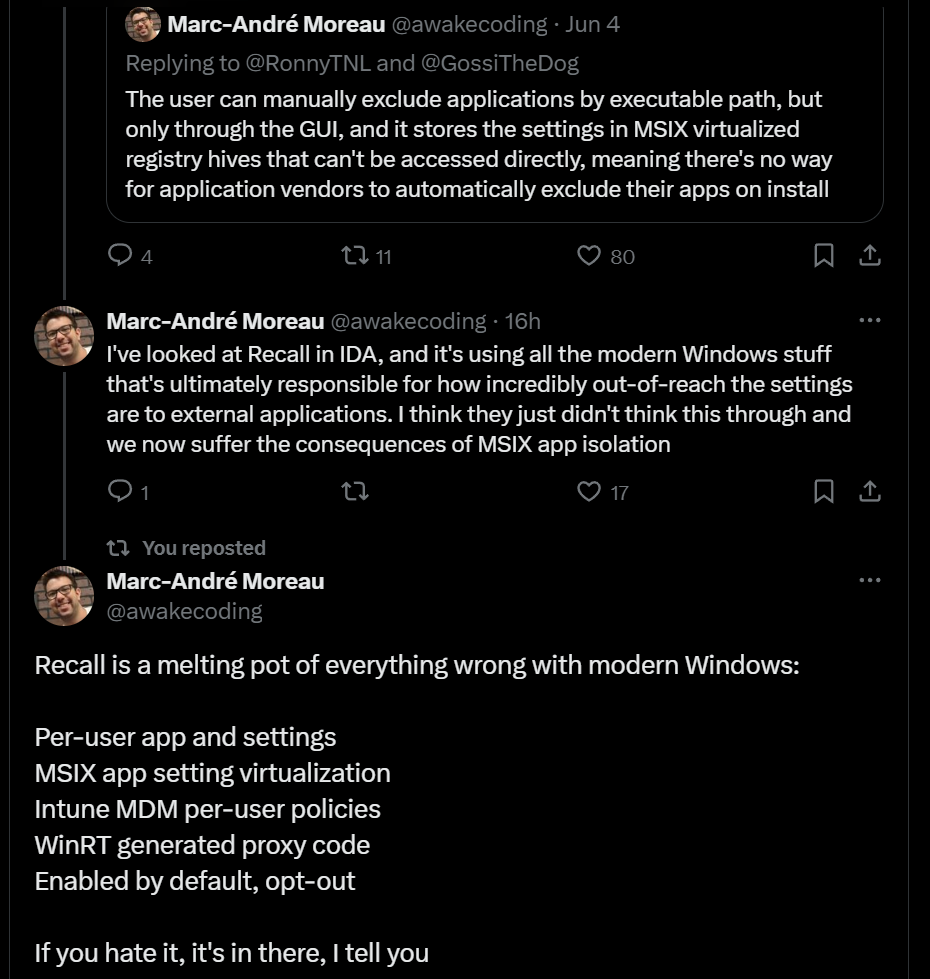Repost the tweet with 11 reposts
Screen dimensions: 930x979
(355, 256)
